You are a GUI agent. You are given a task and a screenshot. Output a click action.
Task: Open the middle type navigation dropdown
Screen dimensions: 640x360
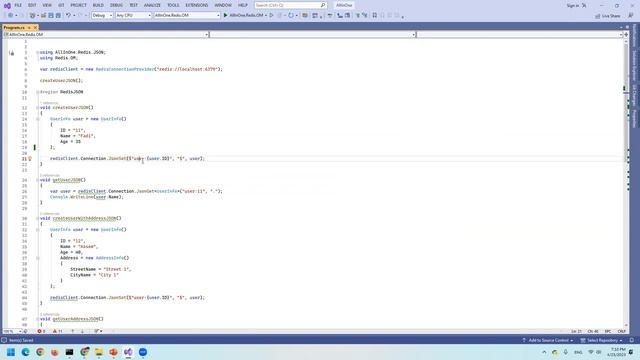coord(313,35)
